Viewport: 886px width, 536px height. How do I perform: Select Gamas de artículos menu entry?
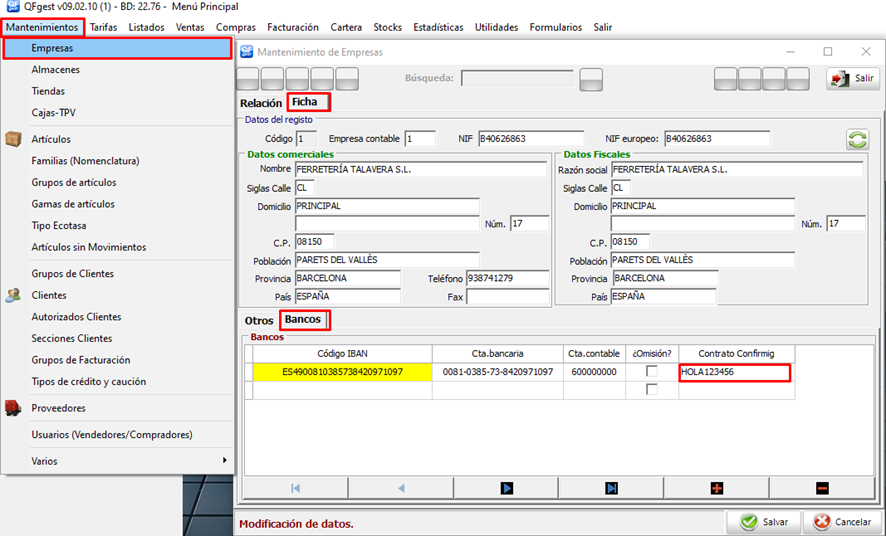tap(73, 204)
